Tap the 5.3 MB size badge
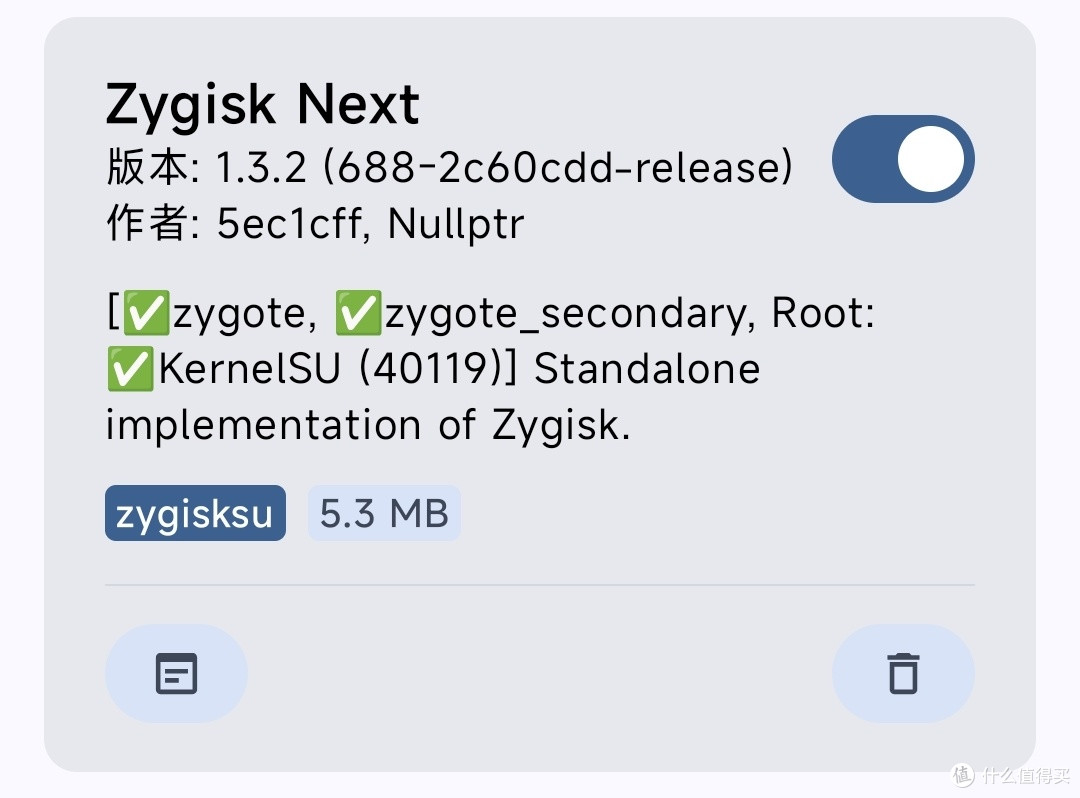Screen dimensions: 1080x798 [x=384, y=513]
